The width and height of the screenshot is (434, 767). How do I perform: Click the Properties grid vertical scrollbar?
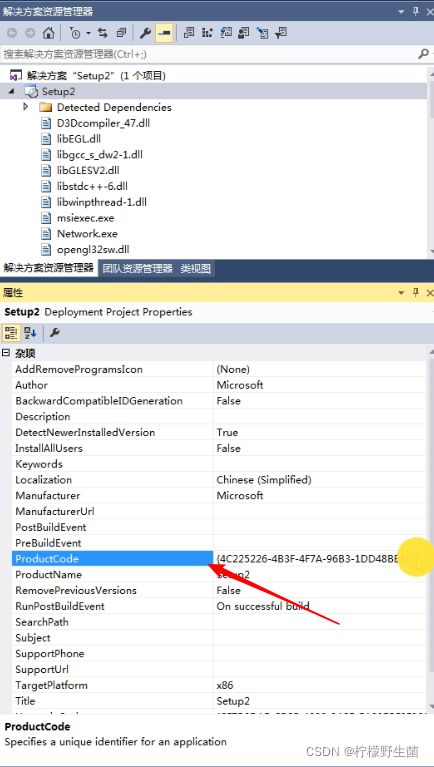point(431,528)
